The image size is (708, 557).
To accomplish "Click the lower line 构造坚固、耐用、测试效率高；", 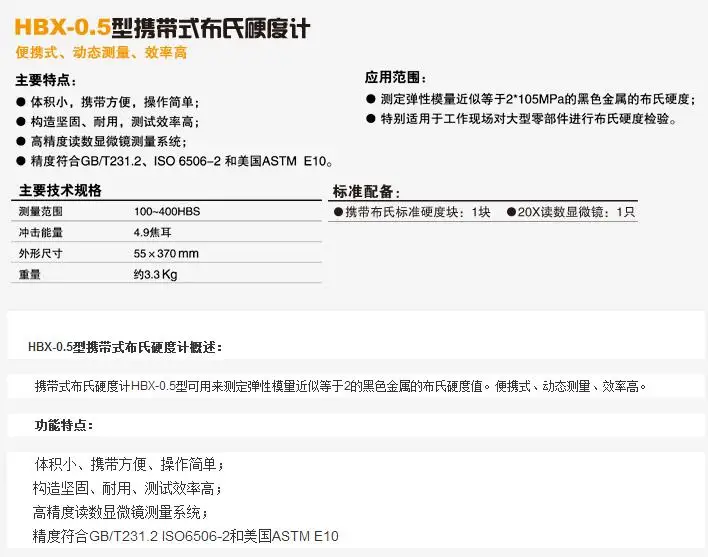I will [127, 488].
